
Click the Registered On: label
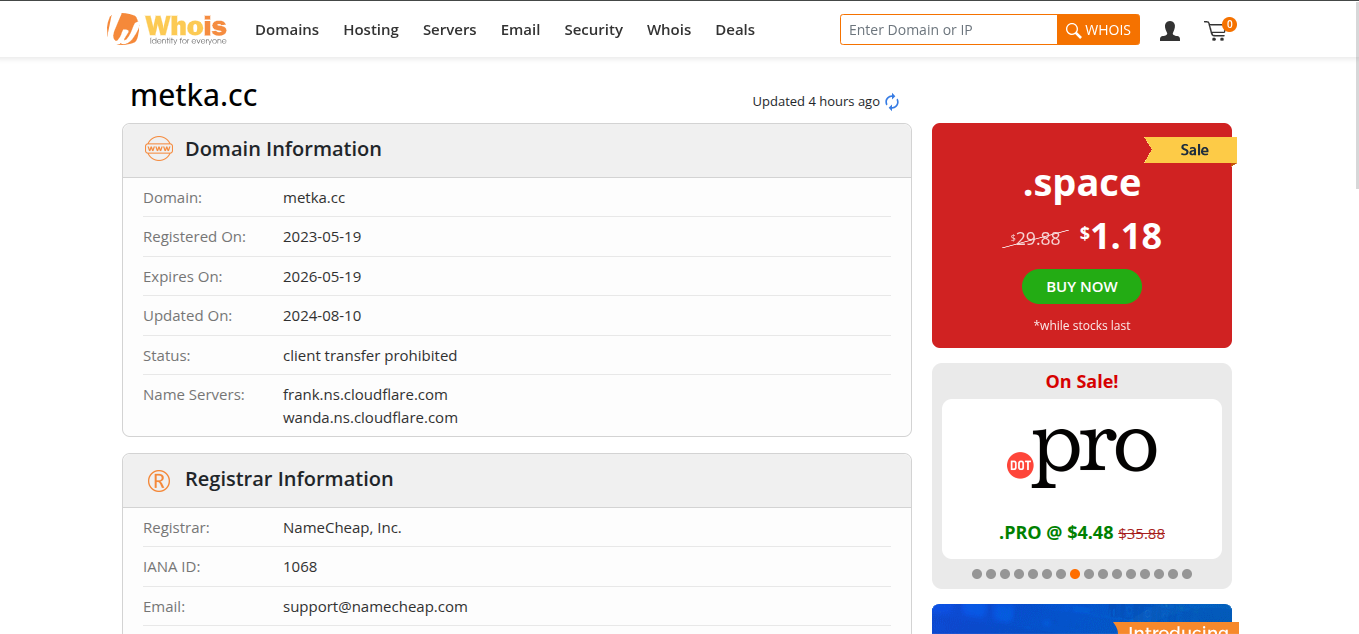(194, 237)
